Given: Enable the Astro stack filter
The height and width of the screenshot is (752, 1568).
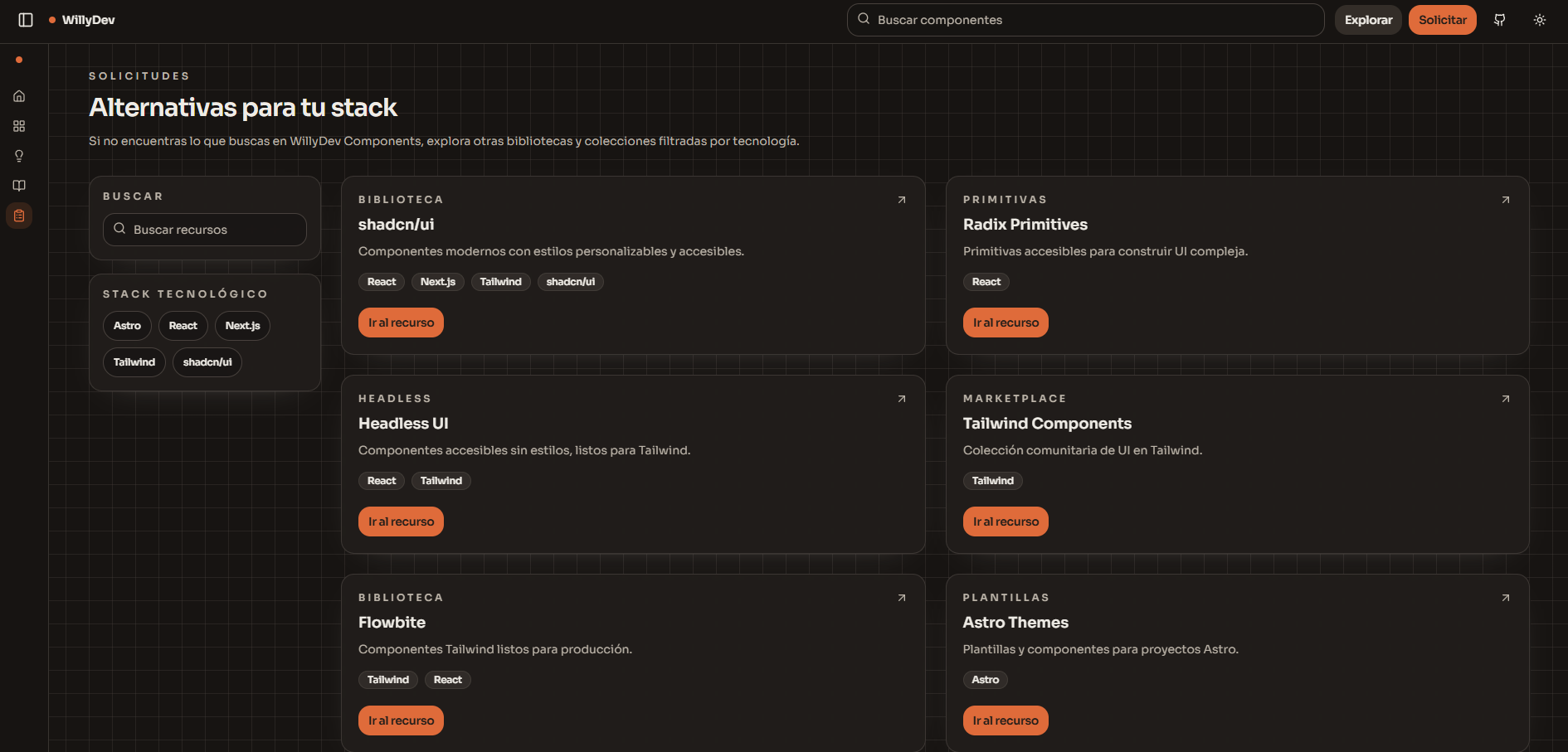Looking at the screenshot, I should click(x=127, y=326).
